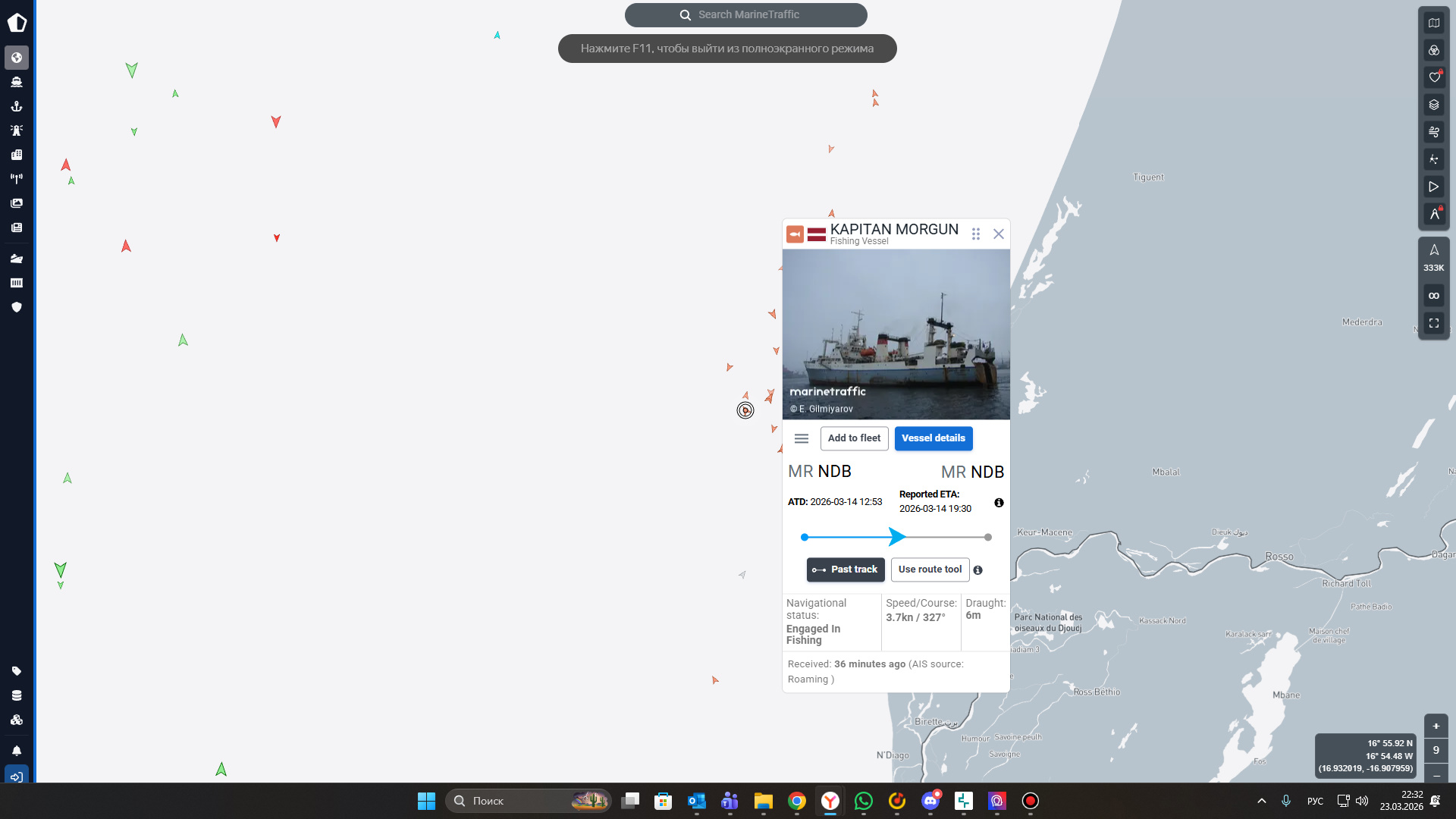Show hidden system tray icons chevron

click(x=1262, y=801)
